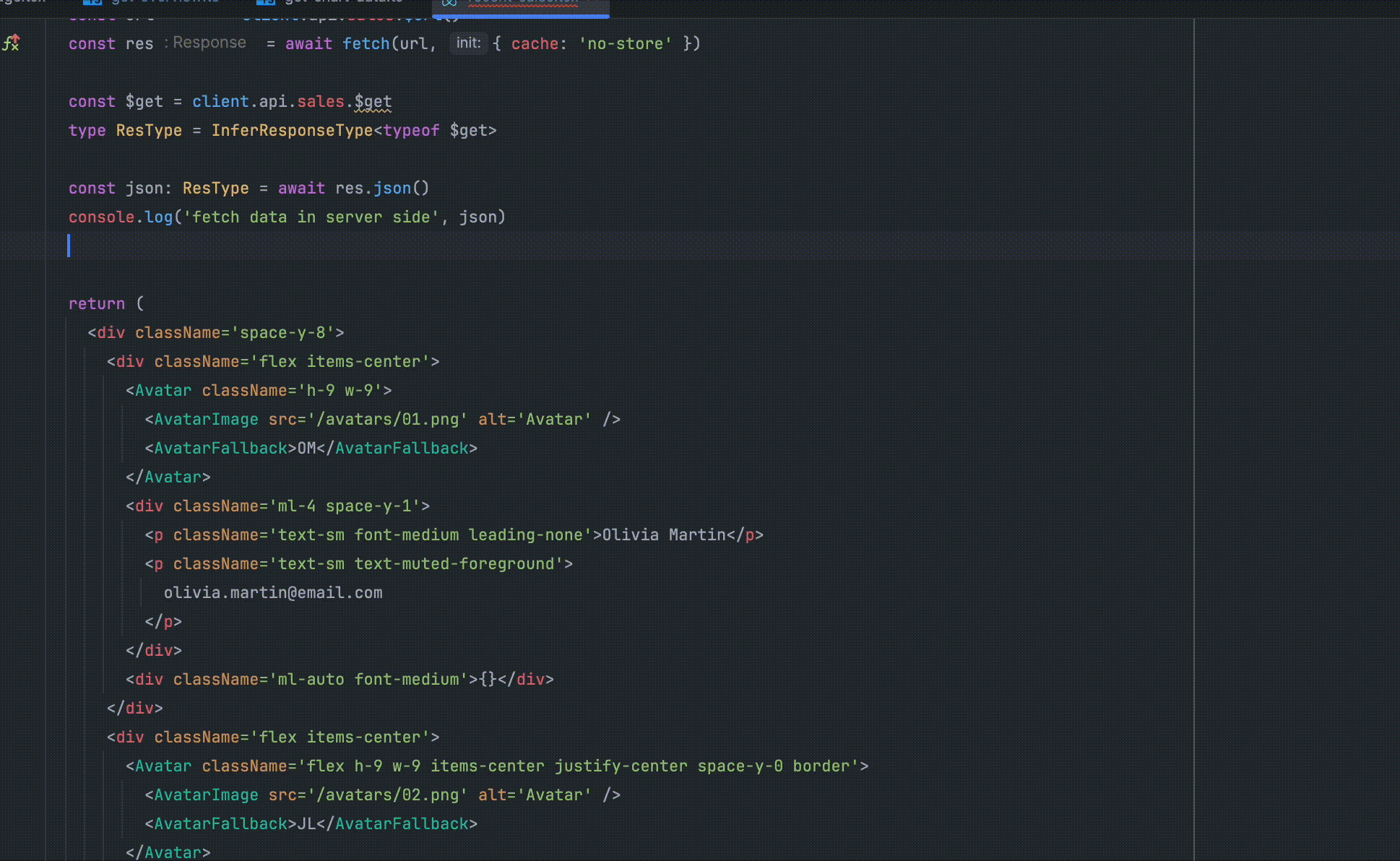Click the OM AvatarFallback text
Viewport: 1400px width, 861px height.
(x=306, y=449)
